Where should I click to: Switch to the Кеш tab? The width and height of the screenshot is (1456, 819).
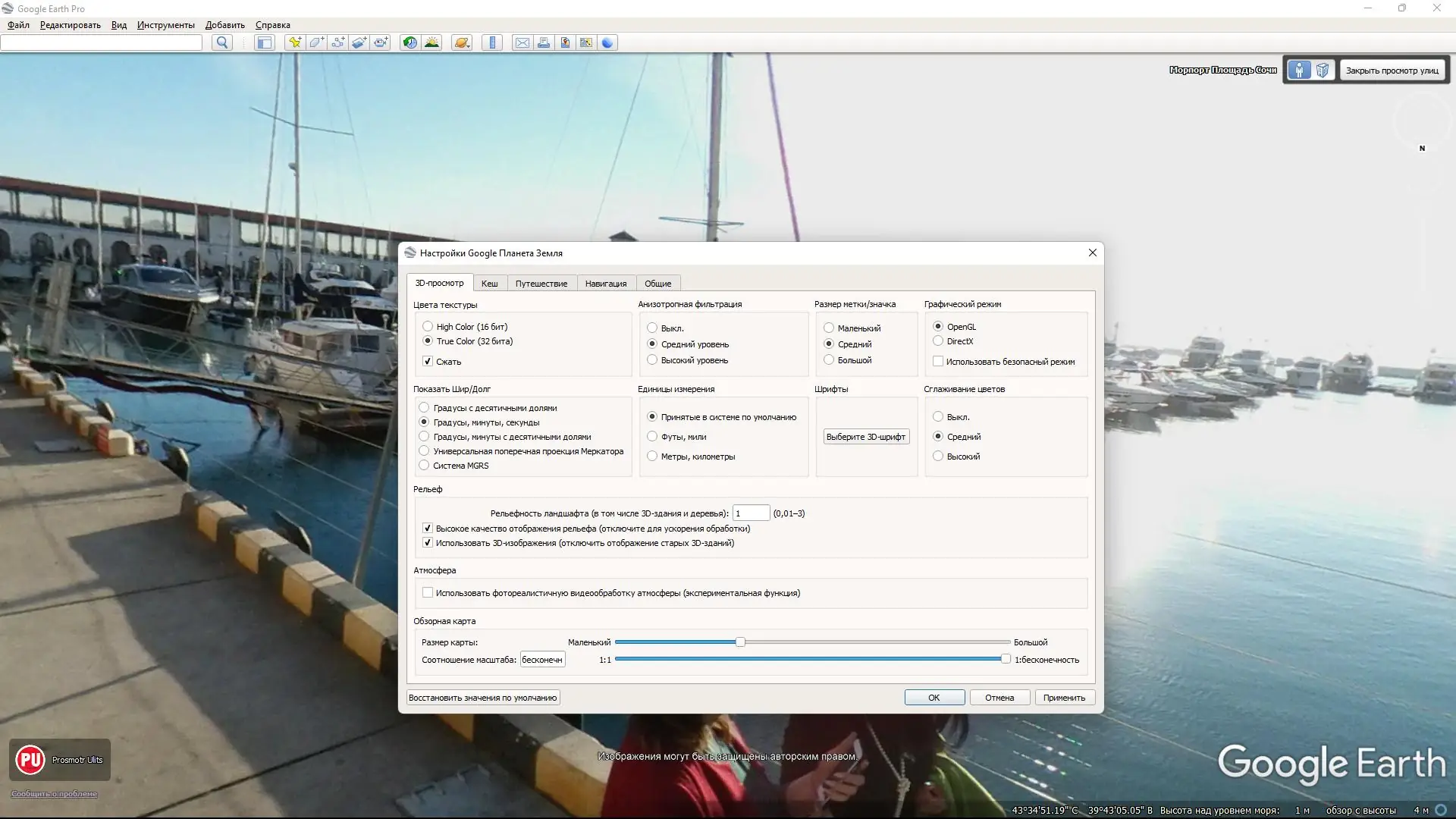coord(489,284)
